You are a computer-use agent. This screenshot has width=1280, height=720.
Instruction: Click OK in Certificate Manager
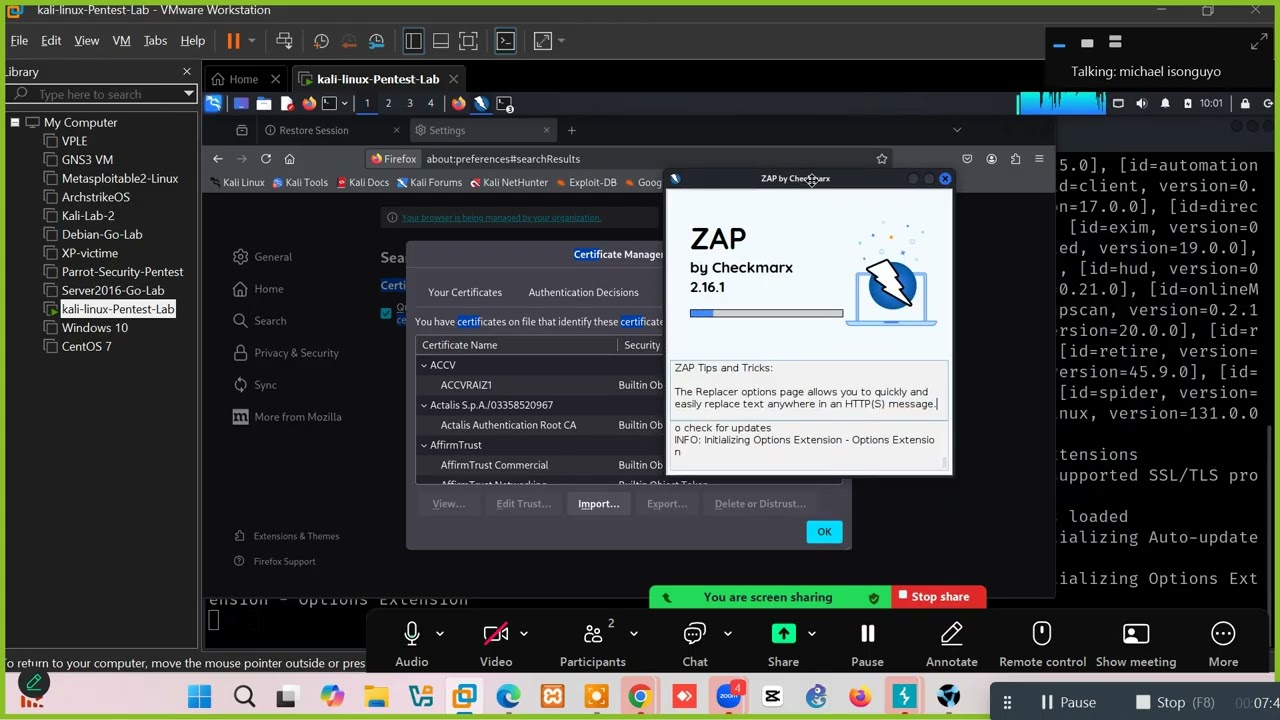click(824, 531)
